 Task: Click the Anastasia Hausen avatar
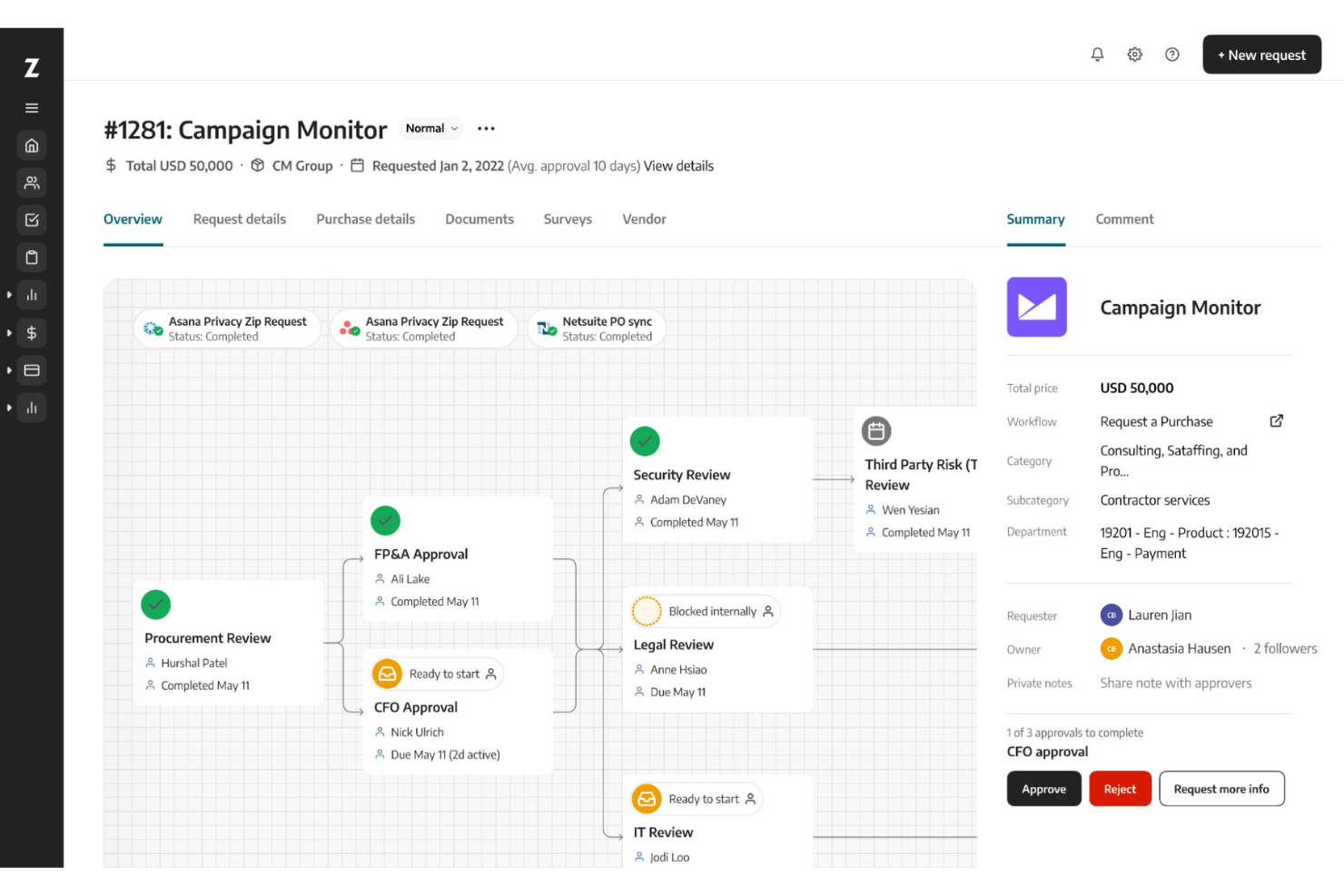pyautogui.click(x=1112, y=648)
